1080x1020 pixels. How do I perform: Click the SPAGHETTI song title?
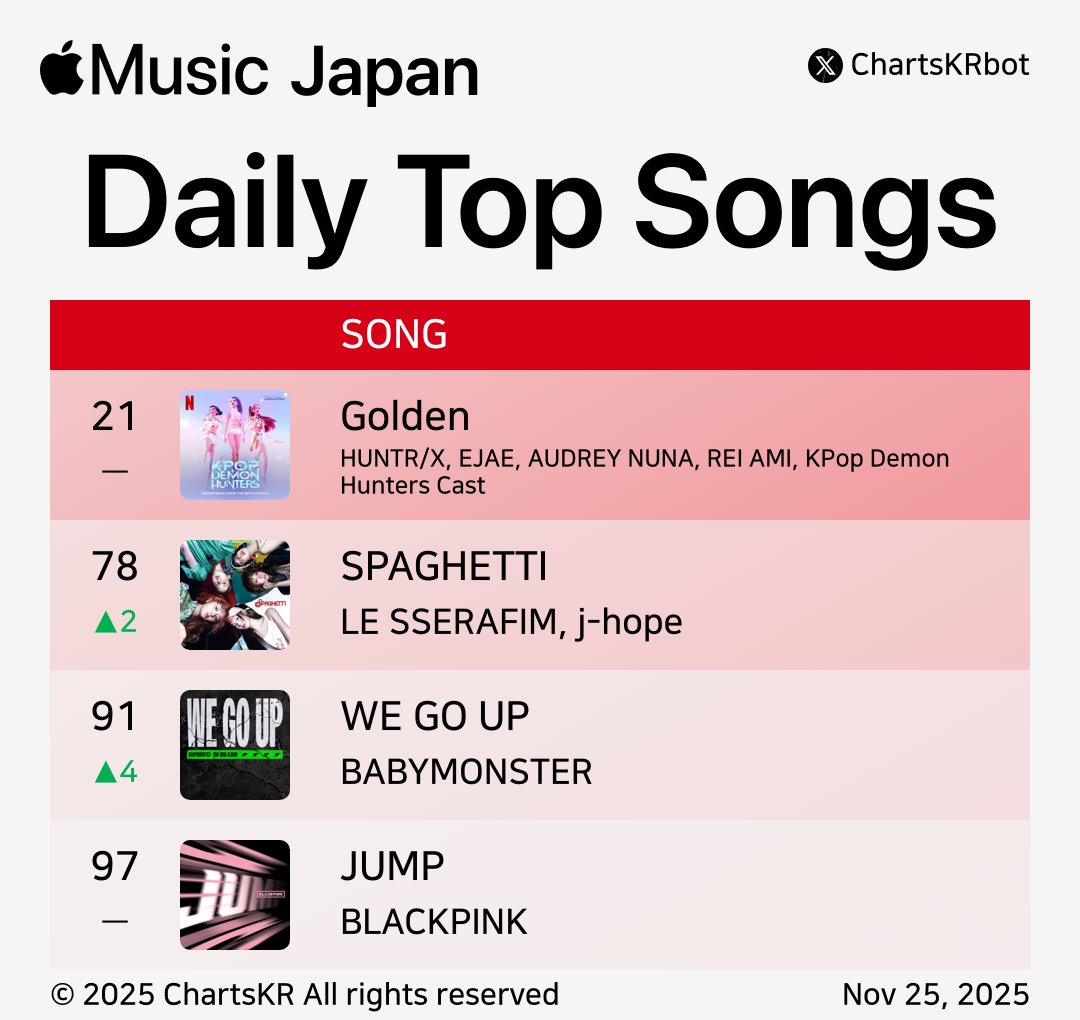click(x=444, y=567)
